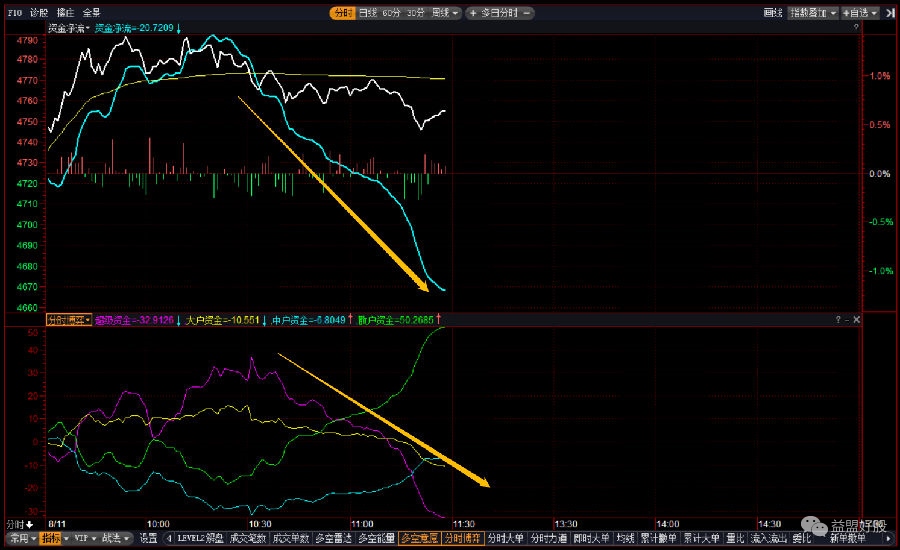Viewport: 900px width, 550px height.
Task: Click the help question mark in lower panel
Action: (x=840, y=319)
